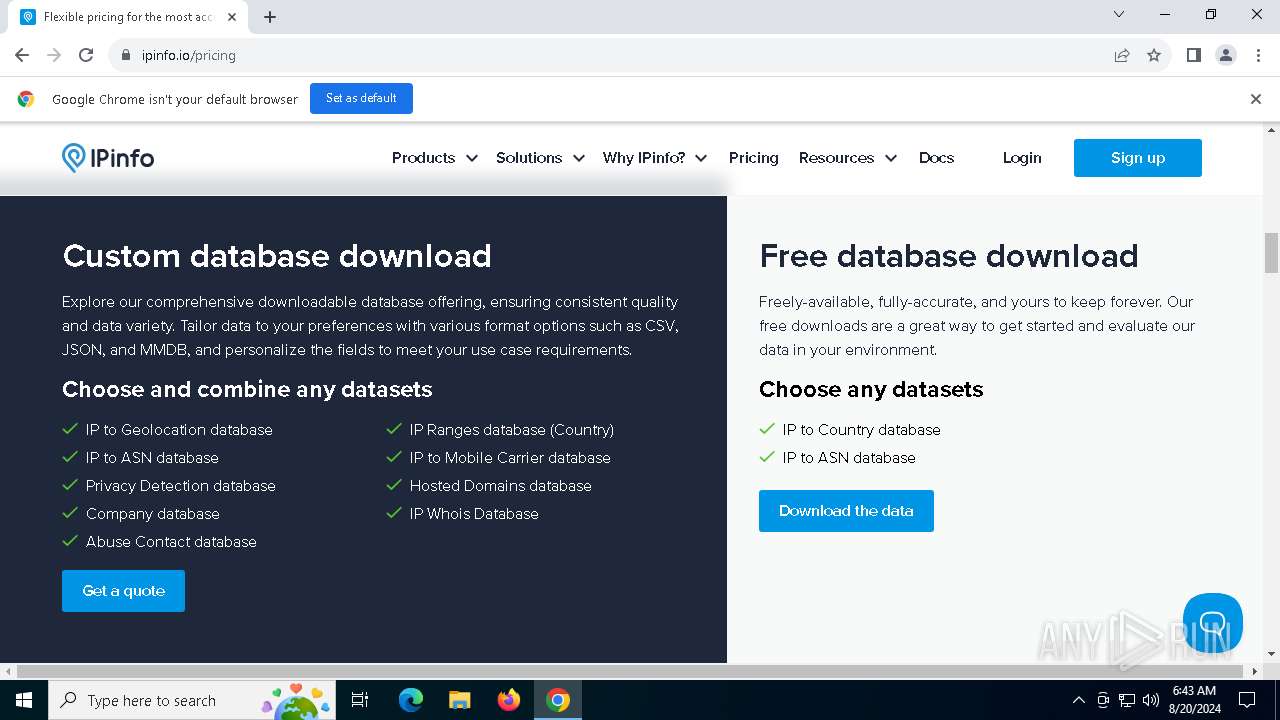Expand the Solutions menu
Viewport: 1280px width, 720px height.
(x=540, y=158)
